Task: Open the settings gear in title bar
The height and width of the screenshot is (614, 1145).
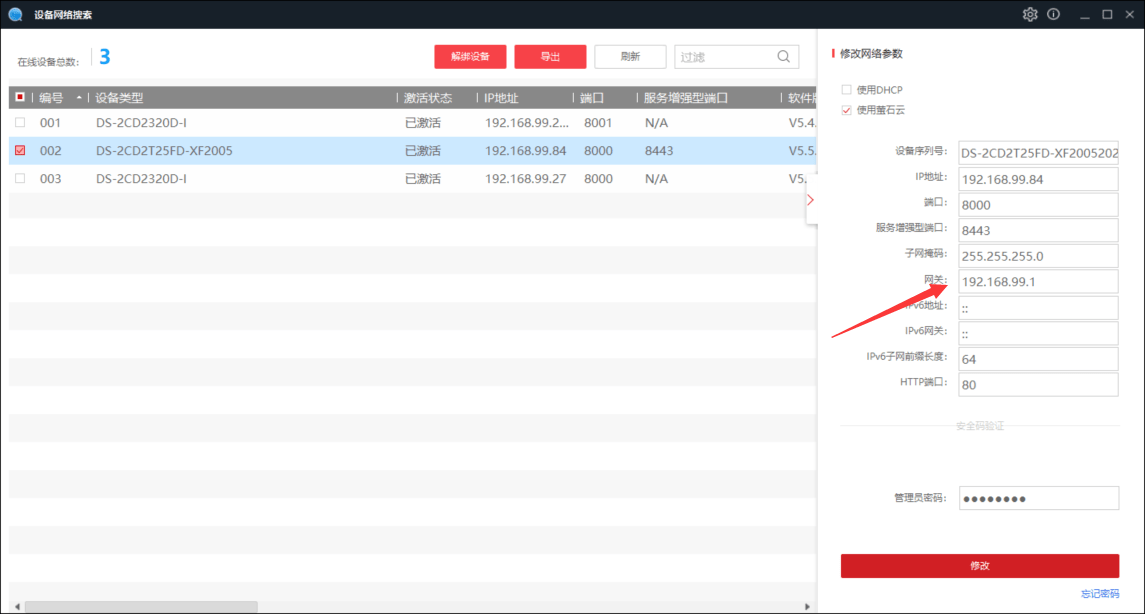Action: (x=1030, y=14)
